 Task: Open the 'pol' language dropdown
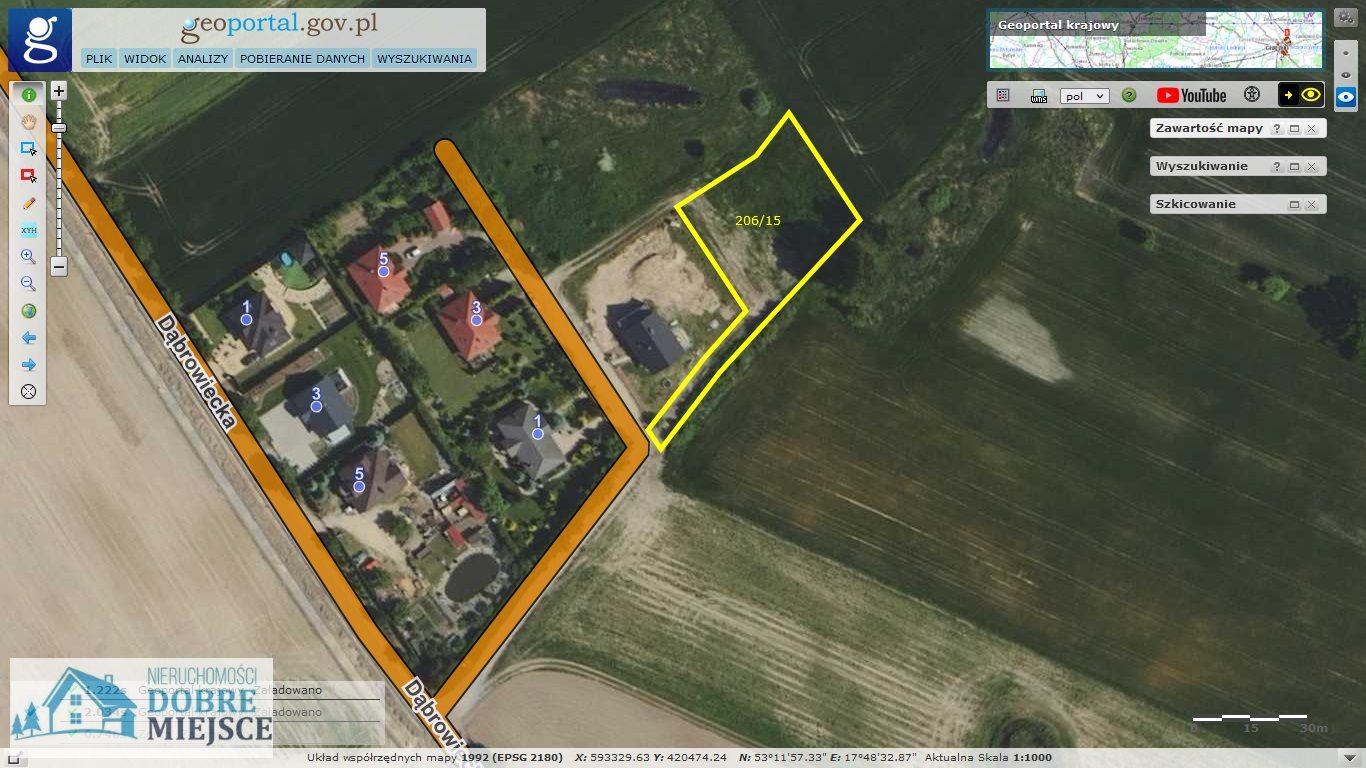[x=1085, y=96]
